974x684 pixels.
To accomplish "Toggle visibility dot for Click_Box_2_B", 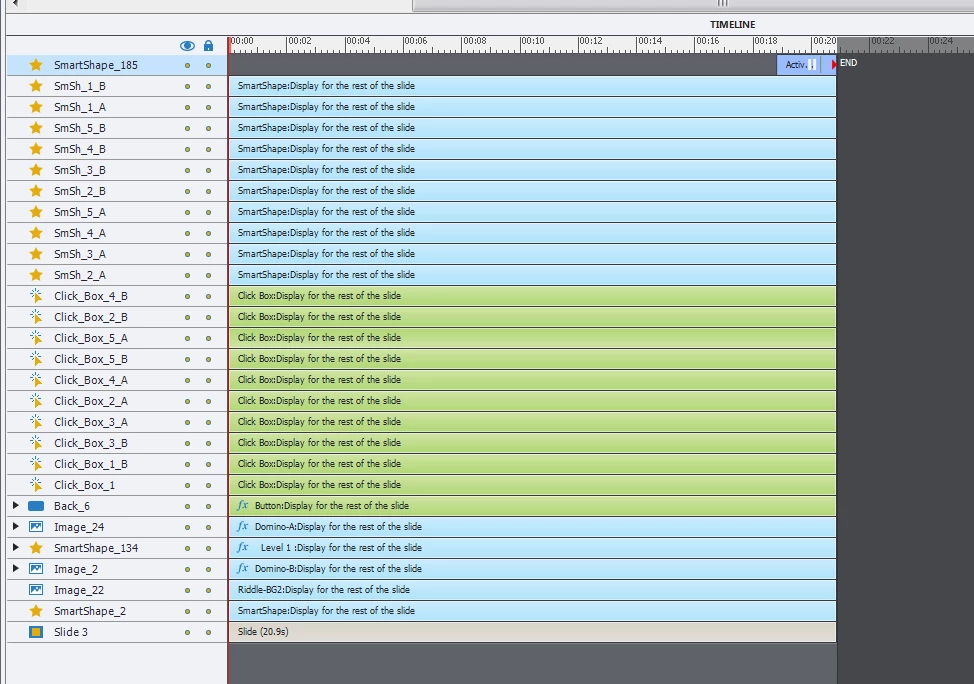I will pyautogui.click(x=187, y=317).
